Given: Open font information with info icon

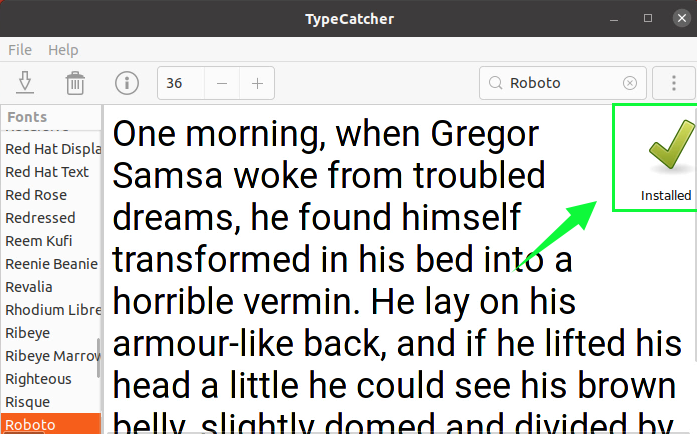Looking at the screenshot, I should tap(127, 83).
